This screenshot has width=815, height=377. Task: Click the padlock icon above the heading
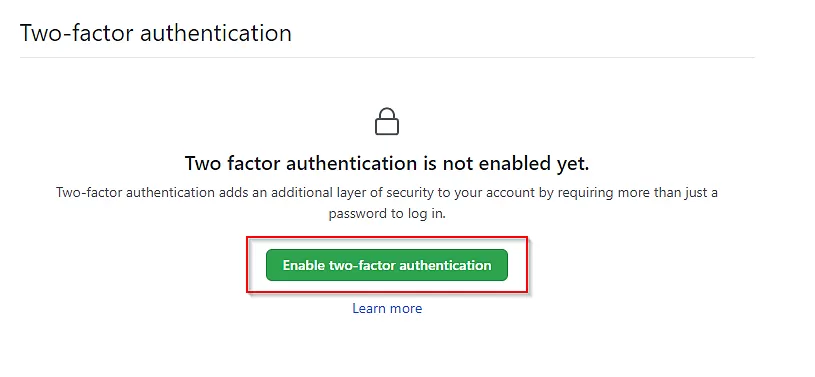(x=387, y=122)
